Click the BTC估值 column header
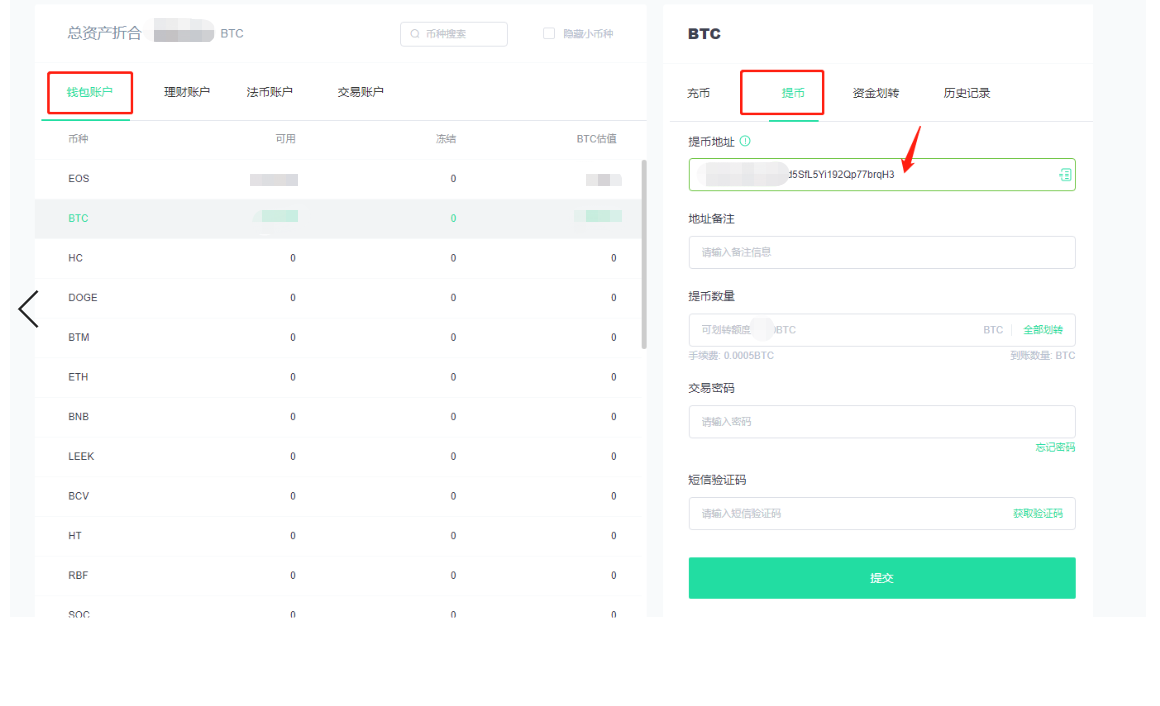The height and width of the screenshot is (706, 1160). point(596,139)
